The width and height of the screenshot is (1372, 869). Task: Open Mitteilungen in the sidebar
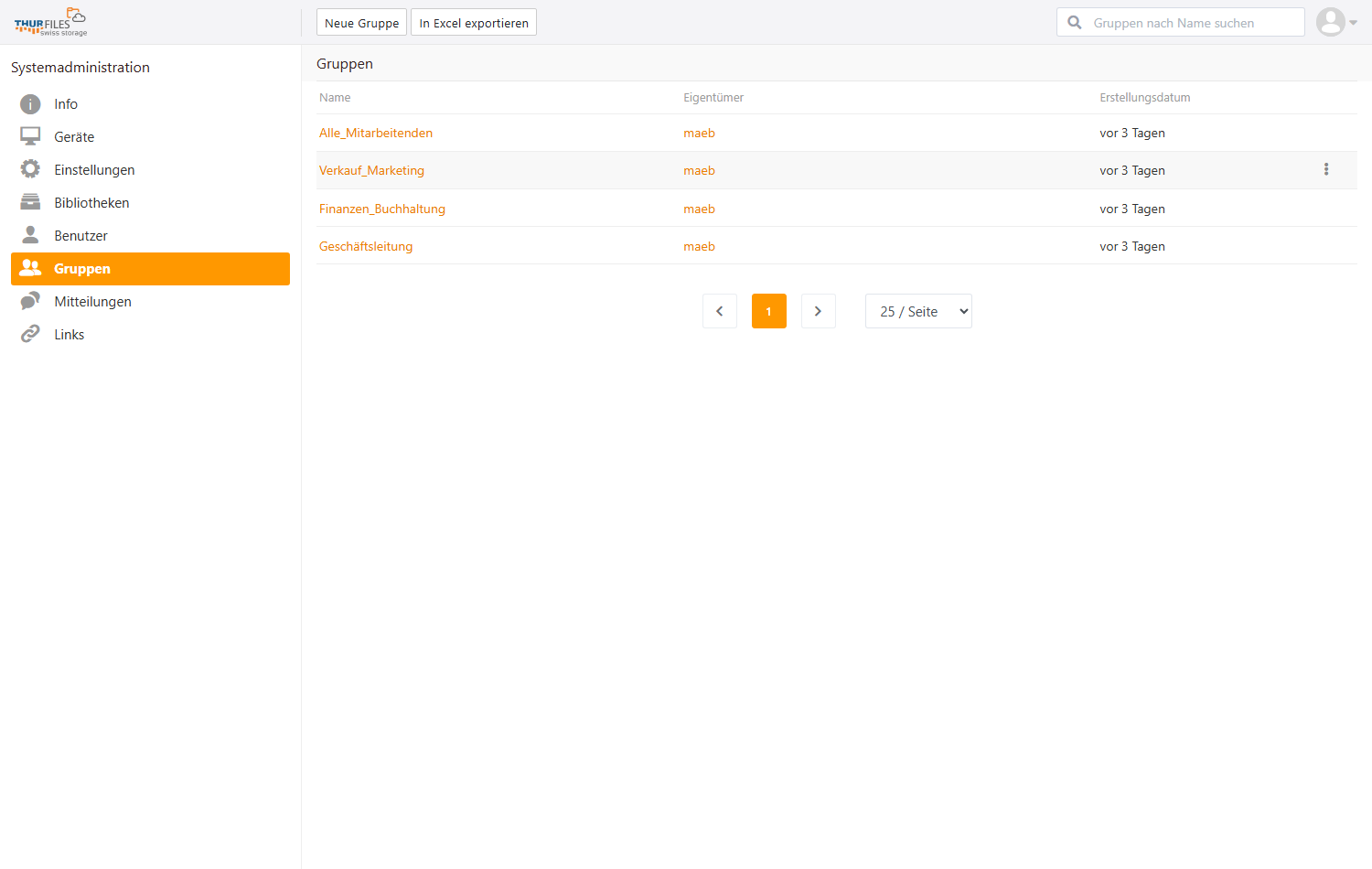click(150, 302)
